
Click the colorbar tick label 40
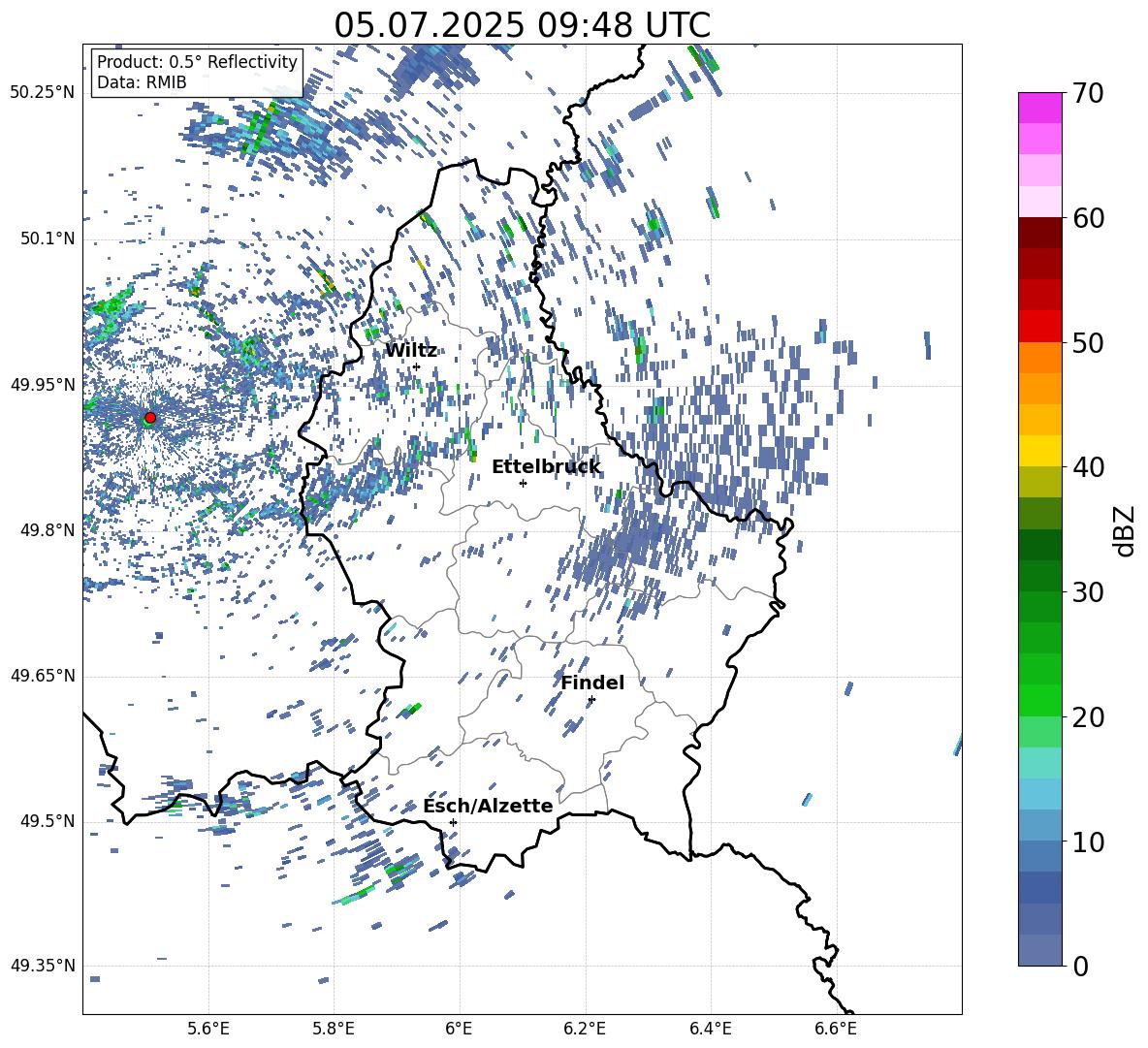(x=1088, y=467)
